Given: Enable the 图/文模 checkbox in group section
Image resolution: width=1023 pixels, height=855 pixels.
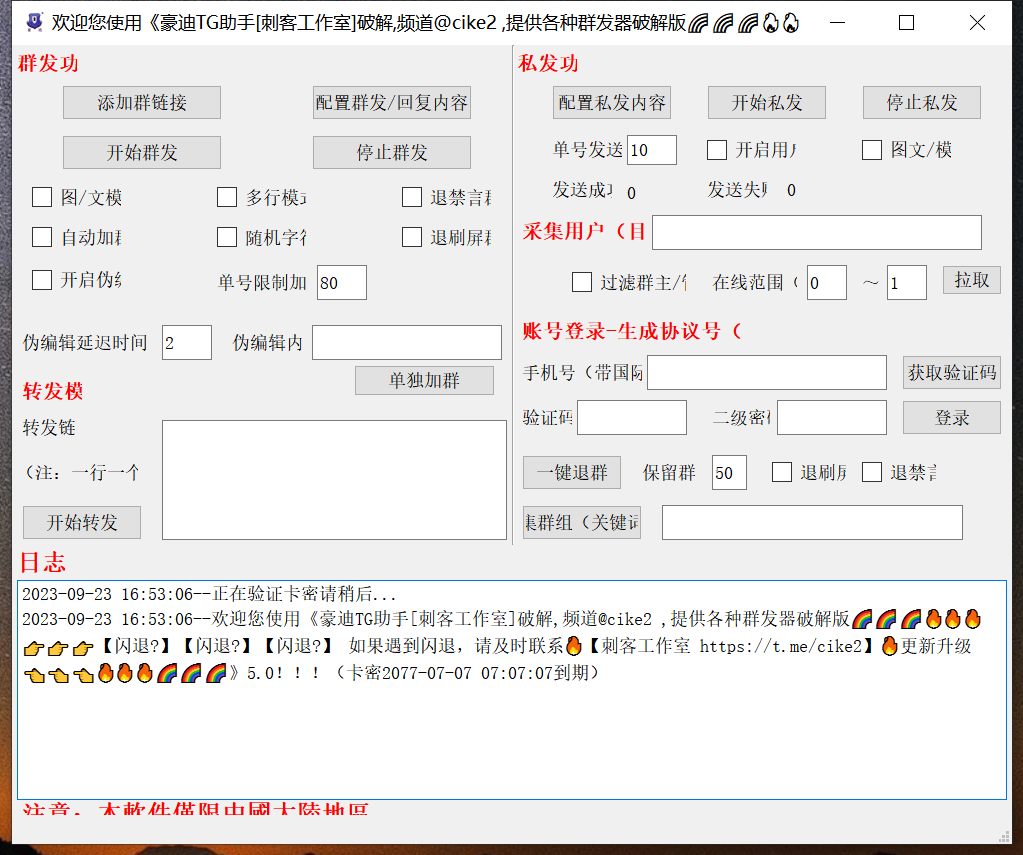Looking at the screenshot, I should (42, 197).
